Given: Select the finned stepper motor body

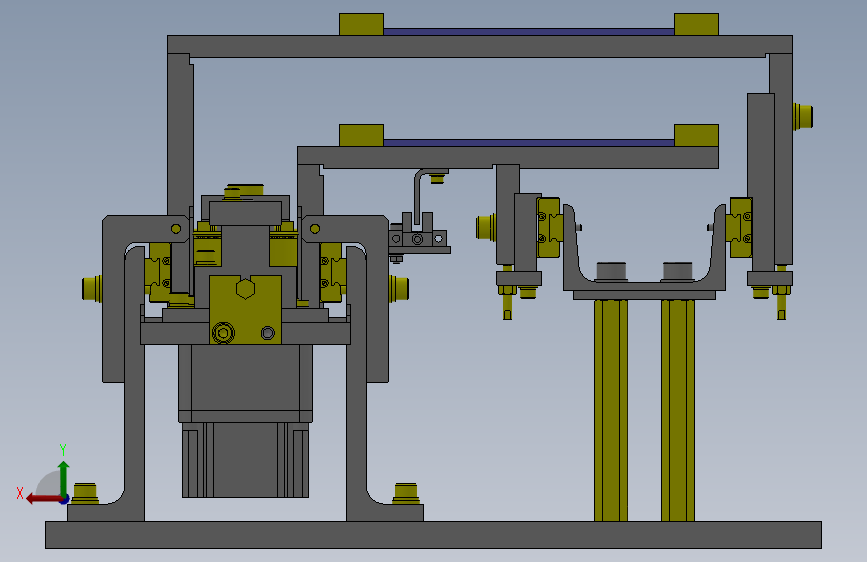Looking at the screenshot, I should coord(246,460).
